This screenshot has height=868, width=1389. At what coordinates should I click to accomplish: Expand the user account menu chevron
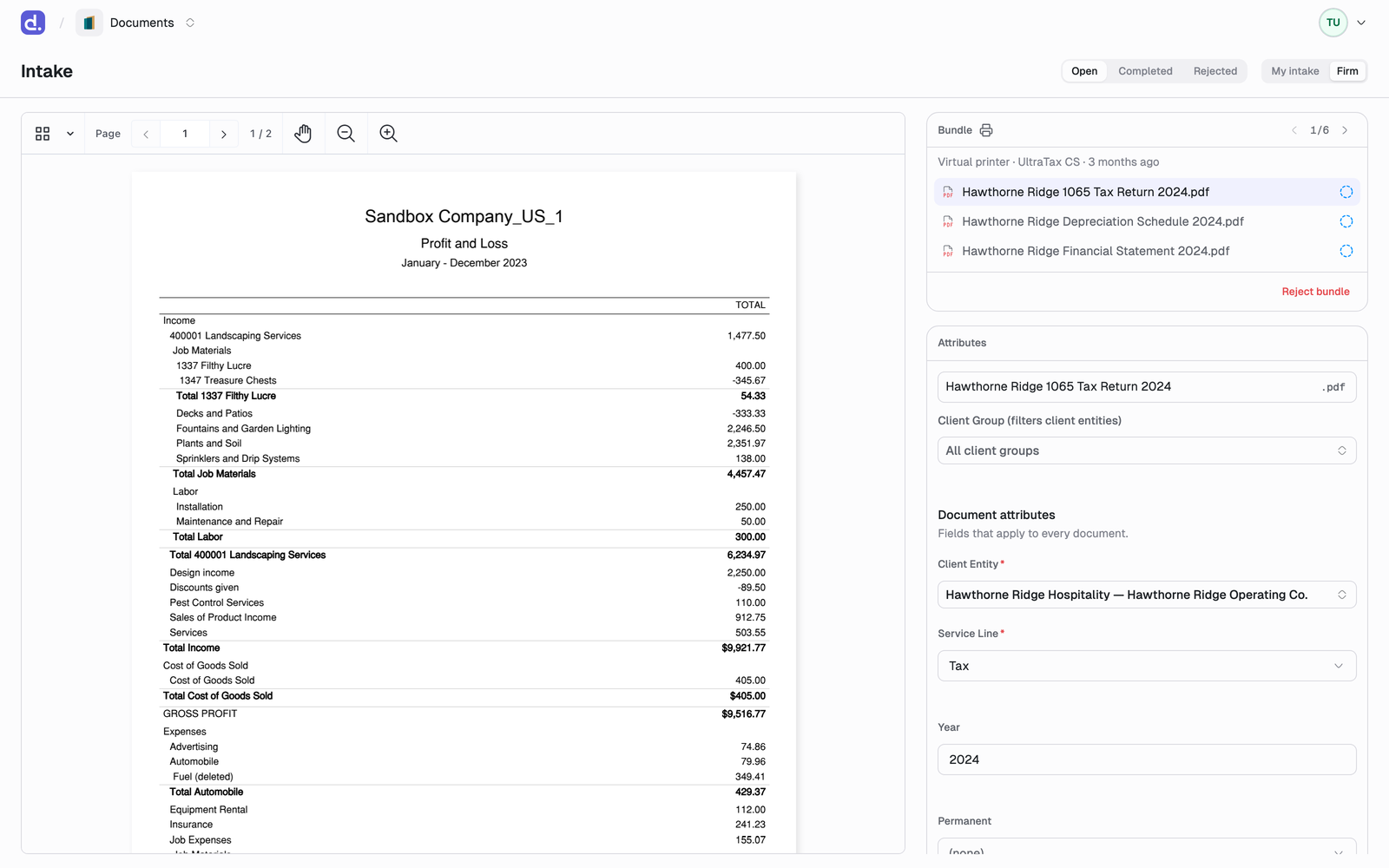1361,23
